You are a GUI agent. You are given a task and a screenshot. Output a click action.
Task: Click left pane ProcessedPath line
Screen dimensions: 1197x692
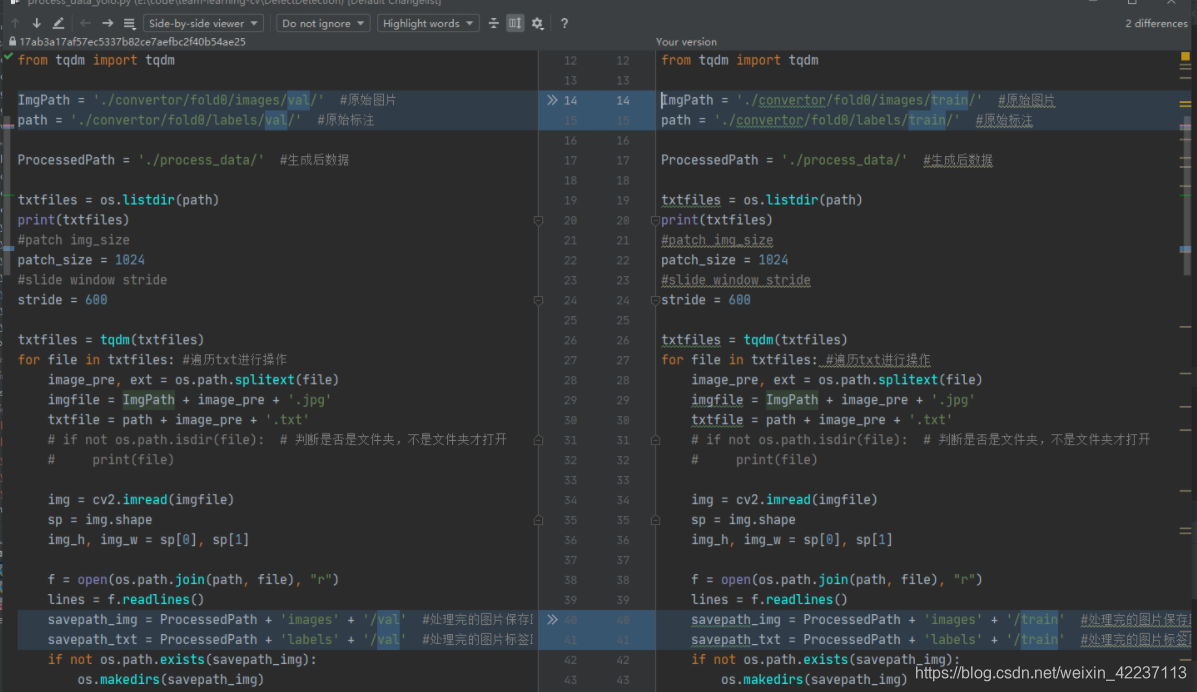[183, 160]
